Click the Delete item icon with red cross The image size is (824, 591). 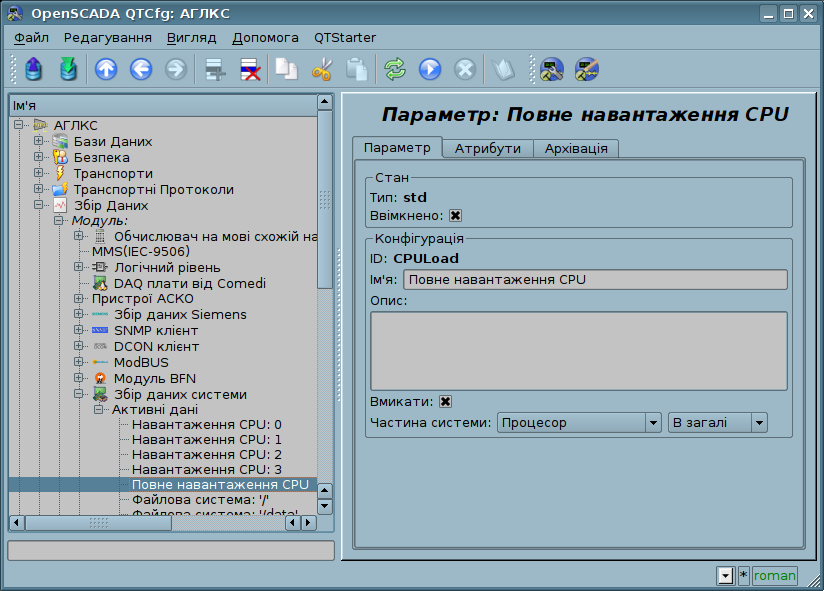click(x=249, y=70)
